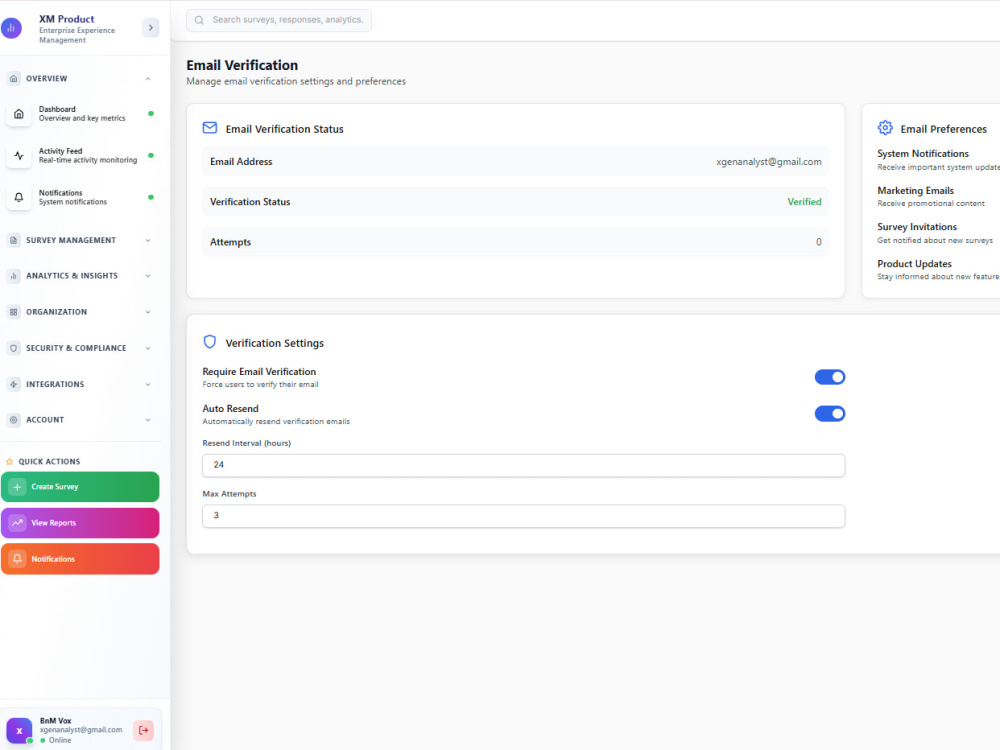Open Notifications via sidebar bell icon
The height and width of the screenshot is (750, 1000).
18,197
